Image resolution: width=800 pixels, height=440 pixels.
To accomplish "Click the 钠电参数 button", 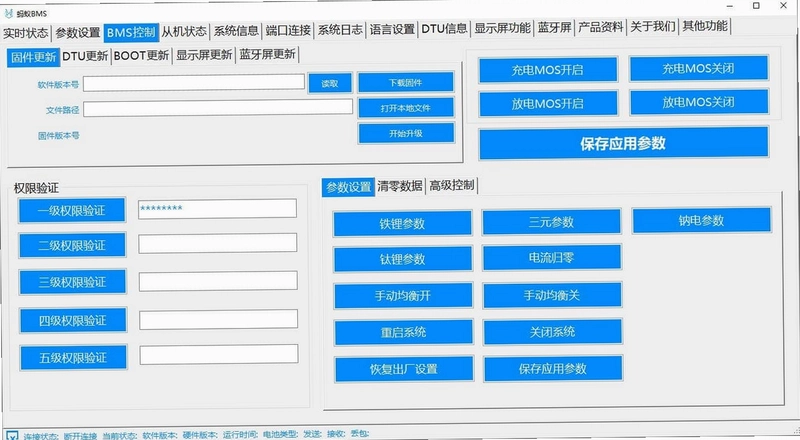I will tap(702, 221).
